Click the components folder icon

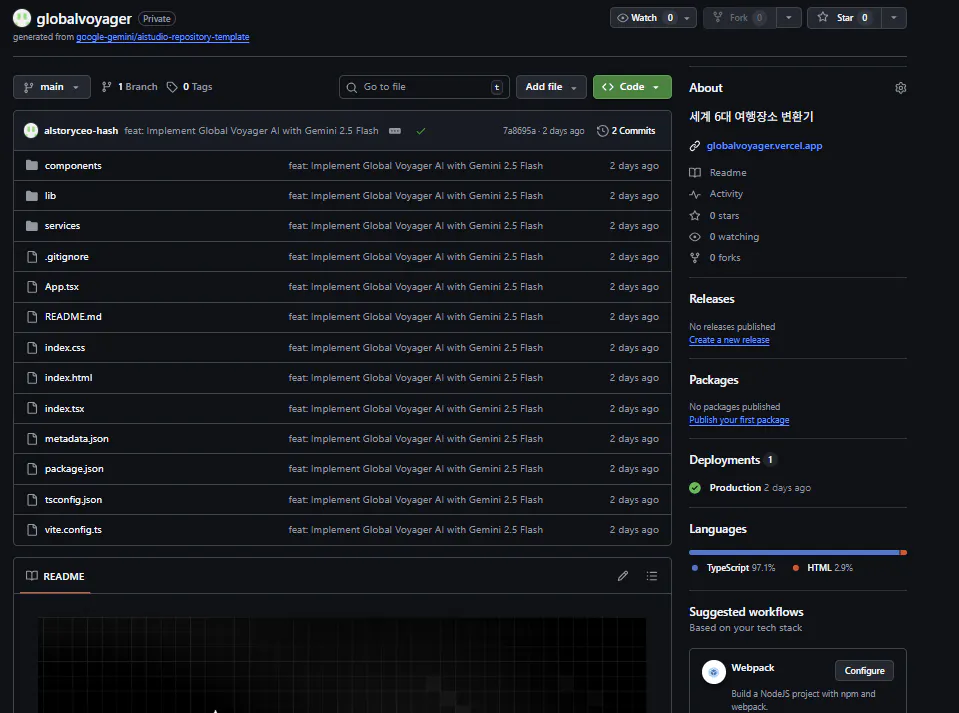[32, 165]
